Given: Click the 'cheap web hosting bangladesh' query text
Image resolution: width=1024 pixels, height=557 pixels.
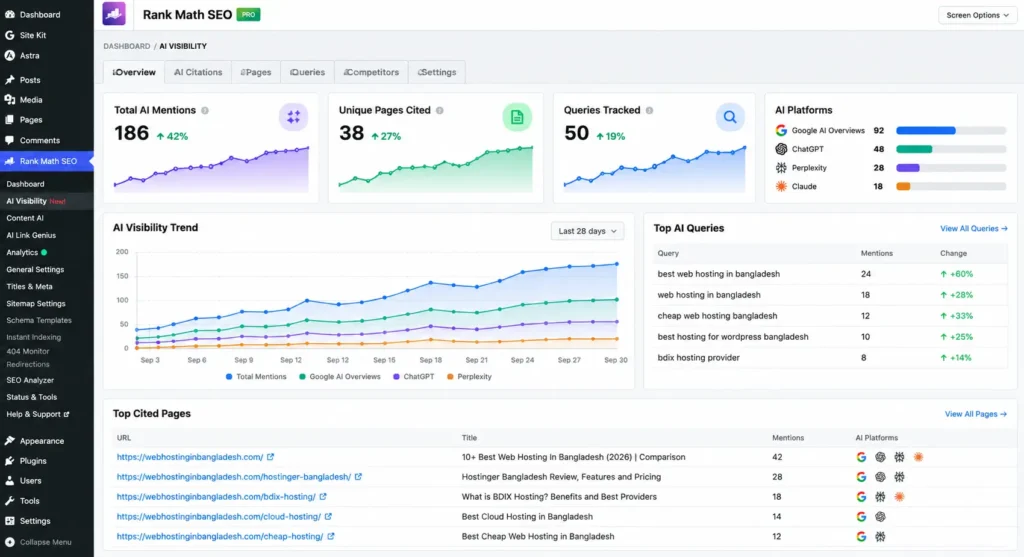Looking at the screenshot, I should click(717, 316).
